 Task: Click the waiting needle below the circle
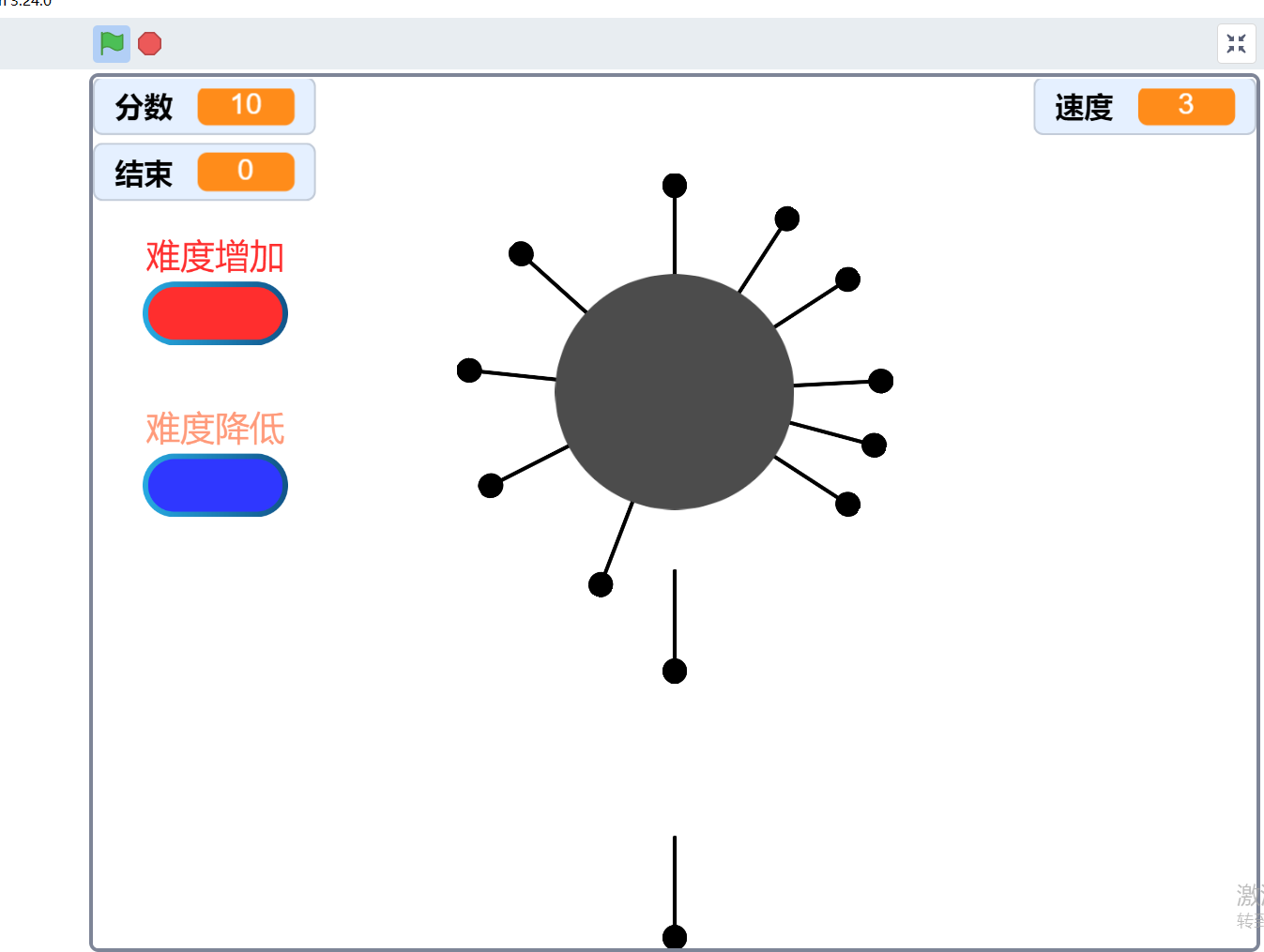(x=675, y=627)
